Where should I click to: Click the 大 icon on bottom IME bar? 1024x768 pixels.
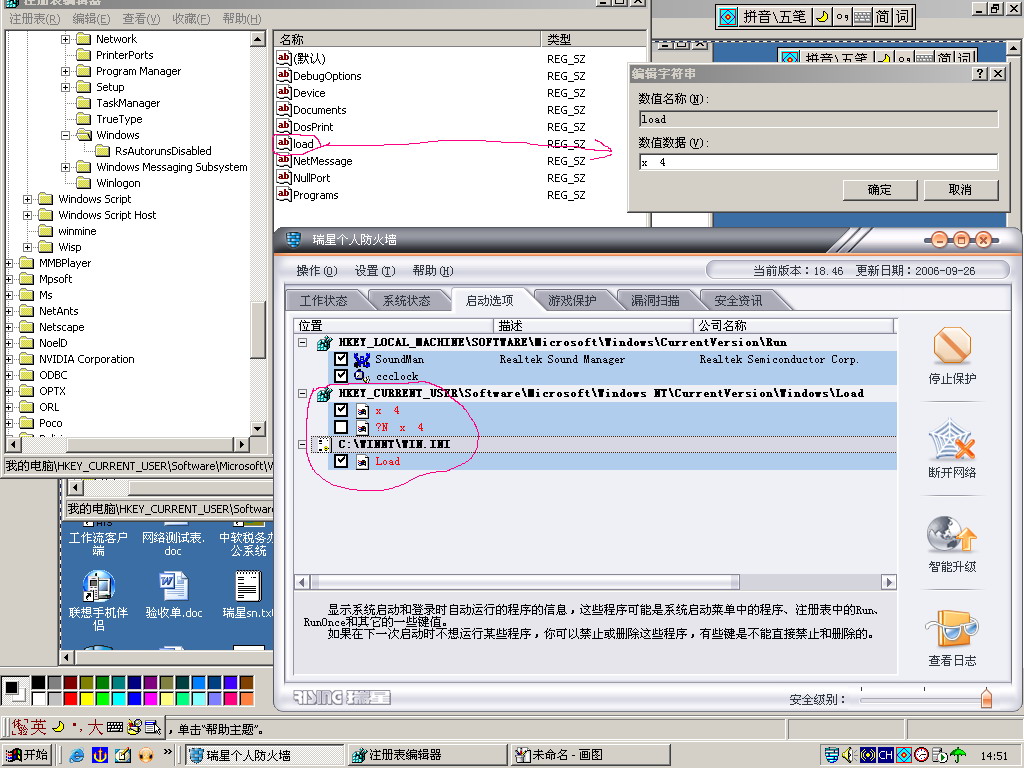95,727
